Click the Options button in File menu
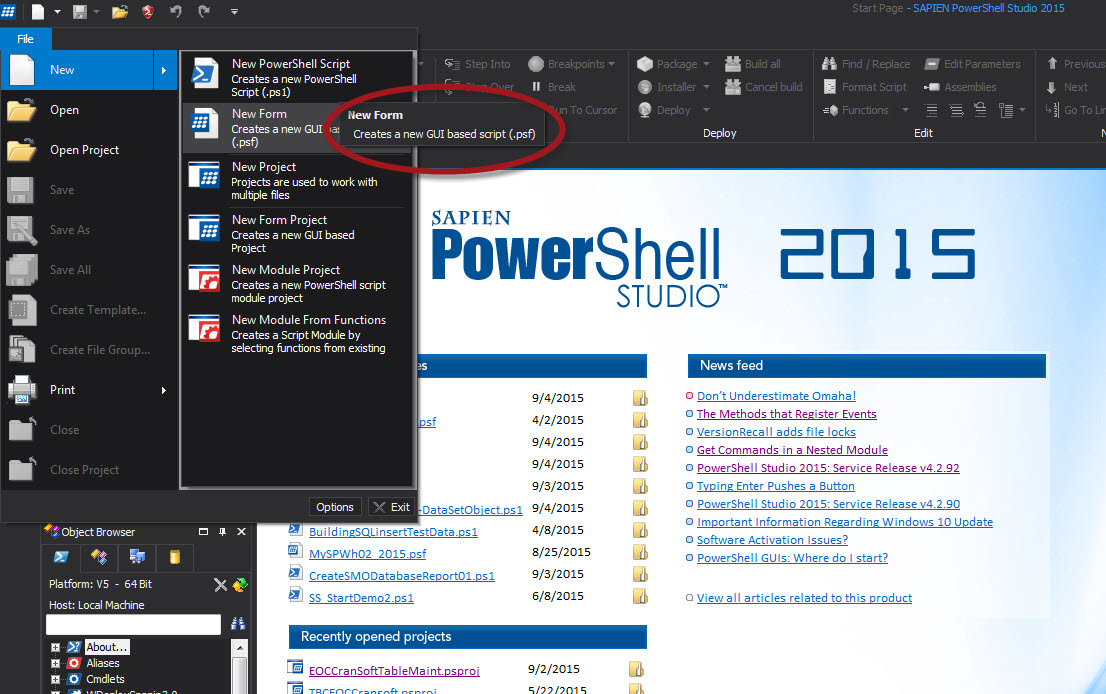Screen dimensions: 1106x694 coord(335,507)
